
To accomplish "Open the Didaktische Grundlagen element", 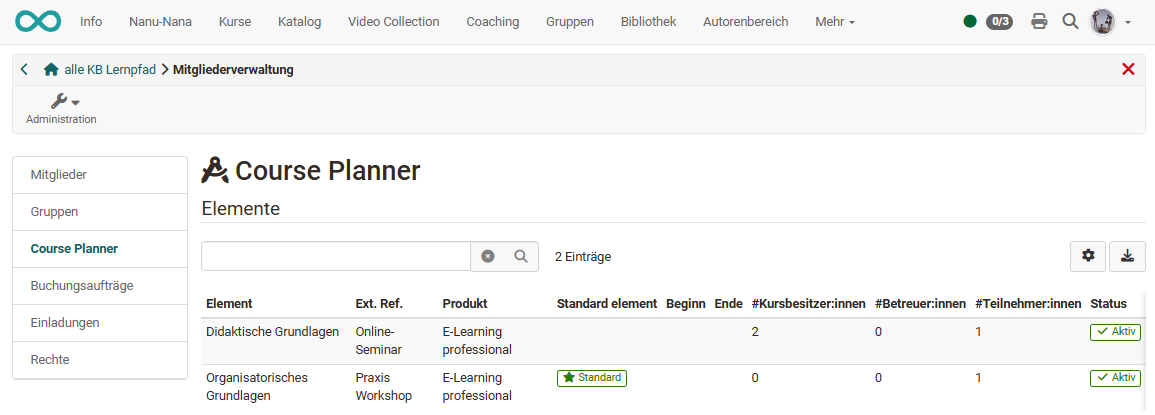I will pos(273,331).
